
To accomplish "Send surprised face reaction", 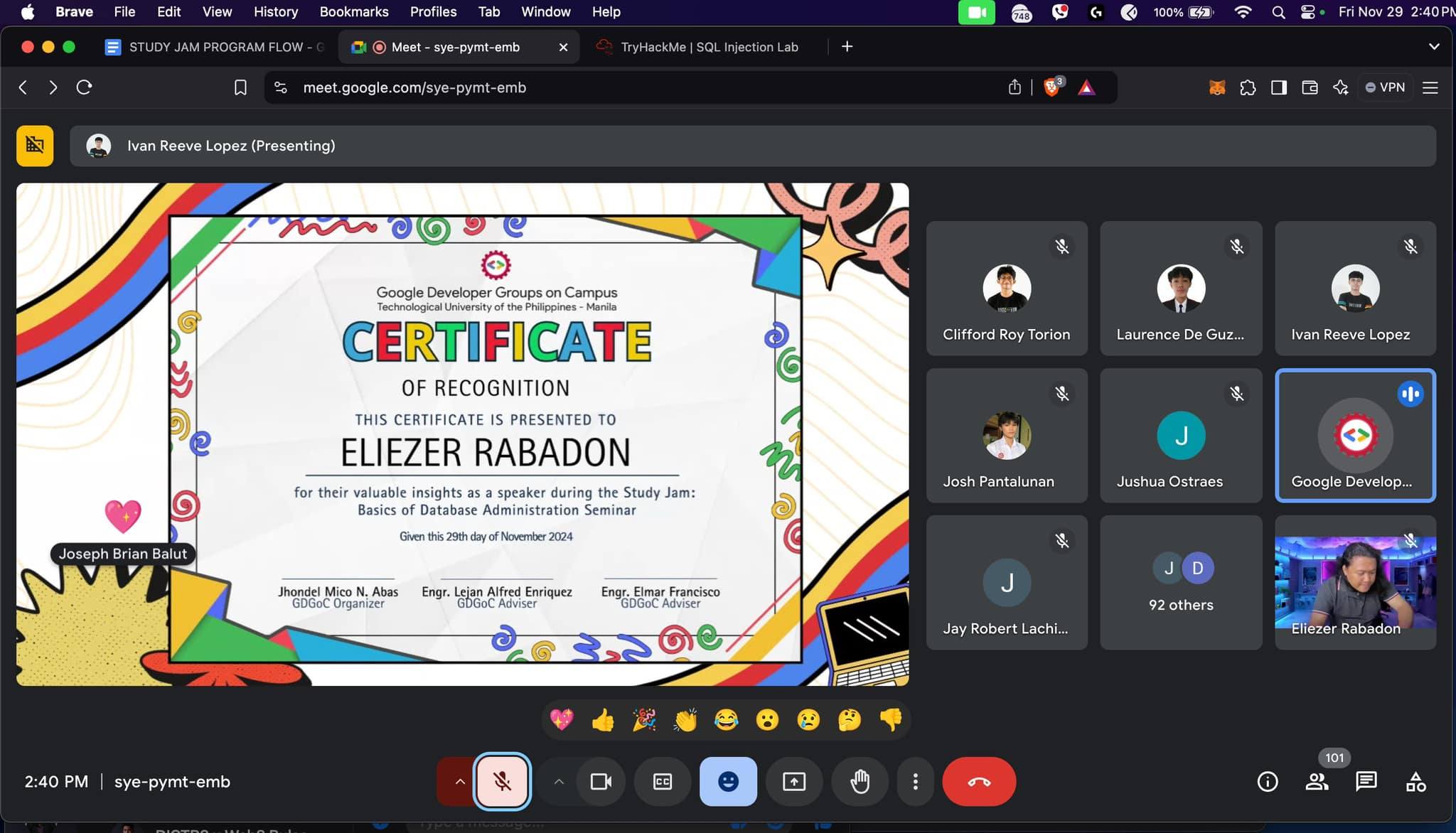I will [768, 720].
